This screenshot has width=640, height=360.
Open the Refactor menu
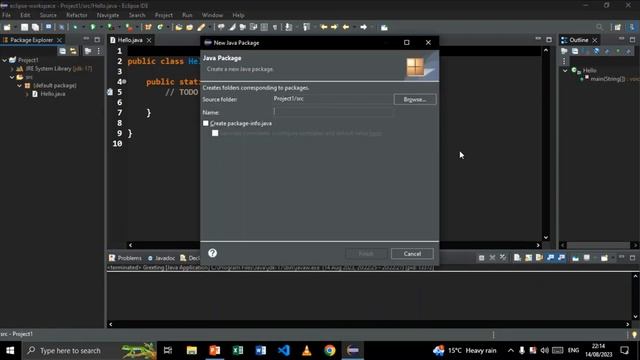click(x=77, y=15)
